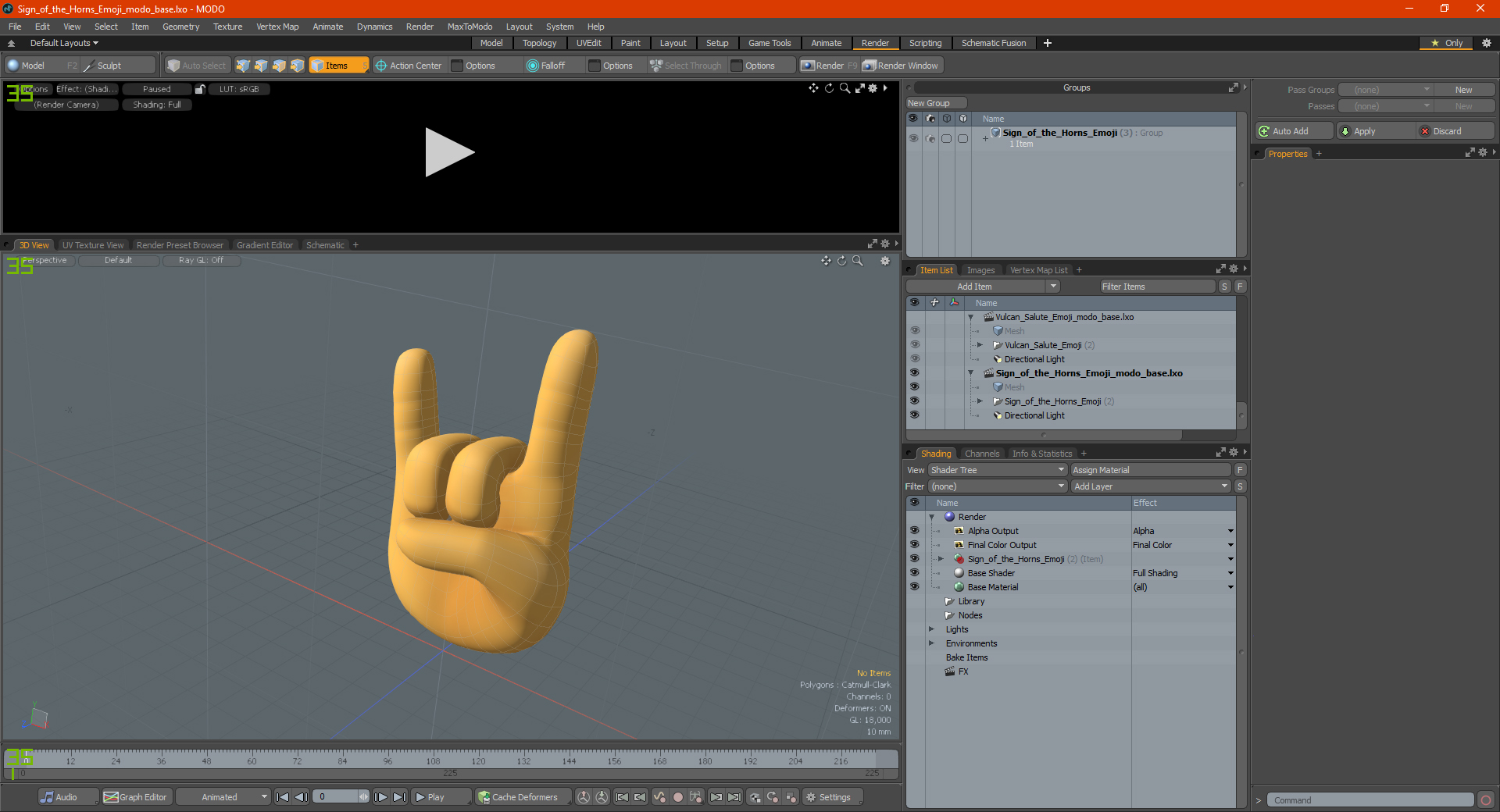1500x812 pixels.
Task: Switch to UV Texture View tab
Action: (92, 245)
